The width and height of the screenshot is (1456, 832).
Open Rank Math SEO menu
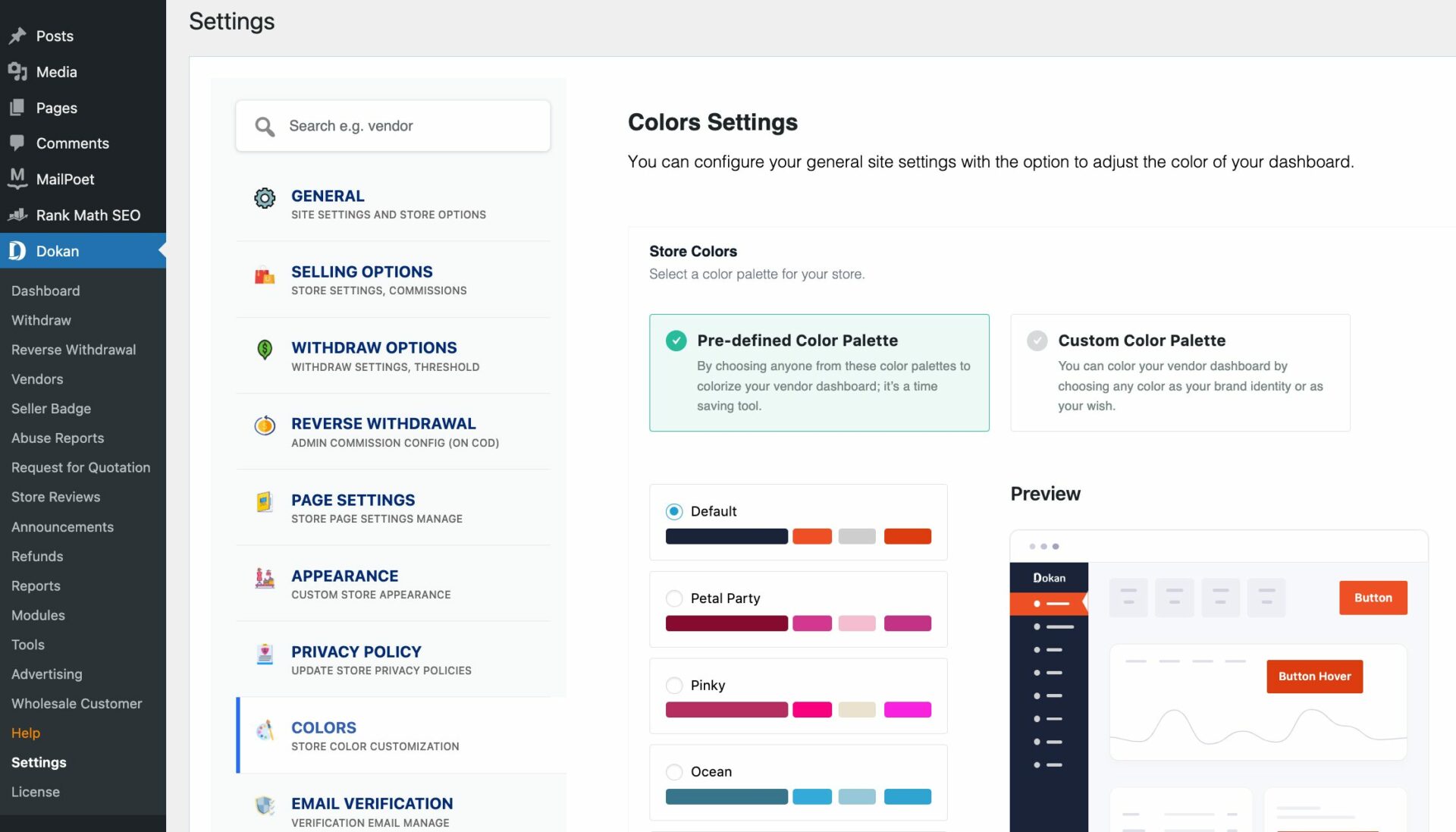[x=88, y=215]
